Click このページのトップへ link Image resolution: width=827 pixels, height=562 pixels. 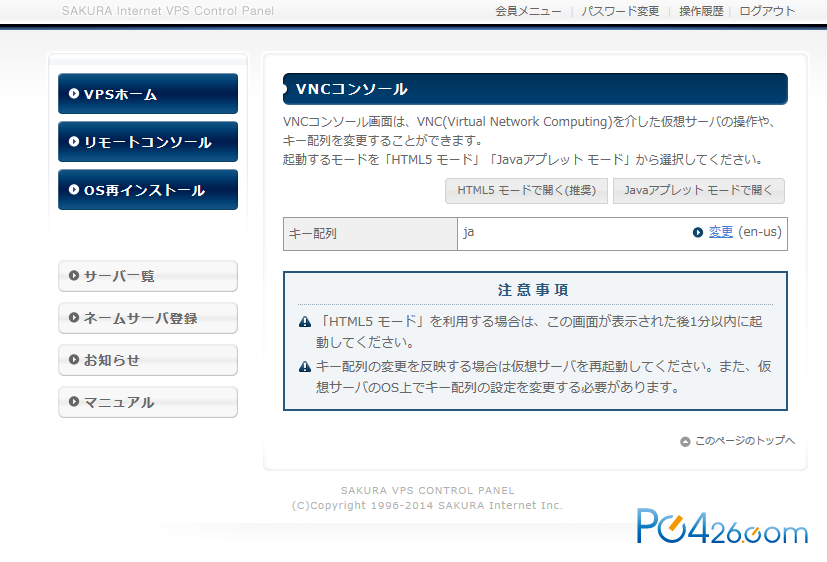pyautogui.click(x=745, y=441)
